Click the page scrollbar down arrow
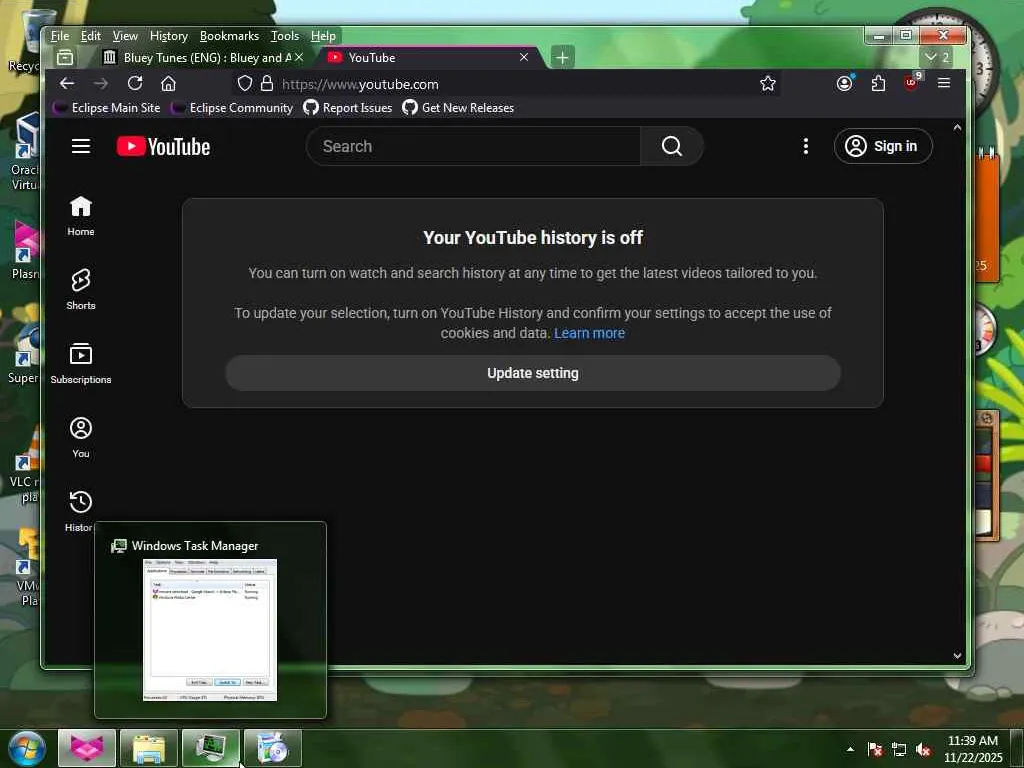Viewport: 1024px width, 768px height. click(957, 656)
